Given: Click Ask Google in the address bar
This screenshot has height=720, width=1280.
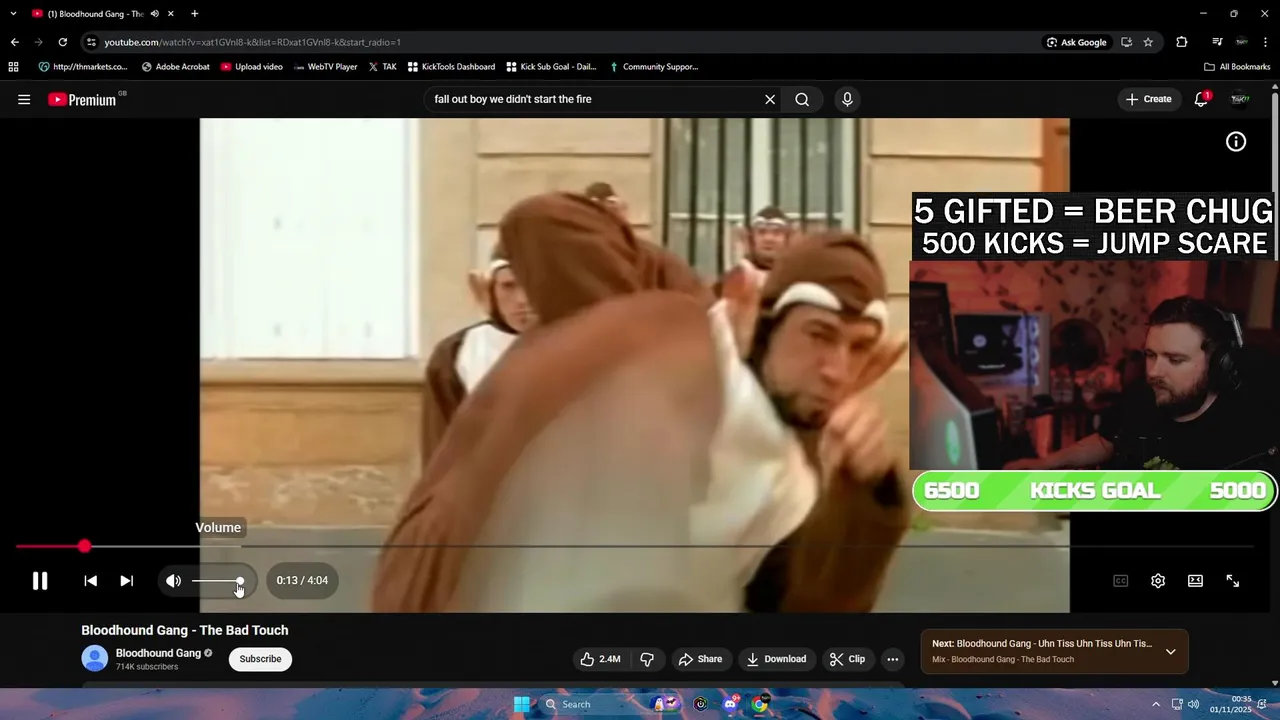Looking at the screenshot, I should click(1076, 42).
